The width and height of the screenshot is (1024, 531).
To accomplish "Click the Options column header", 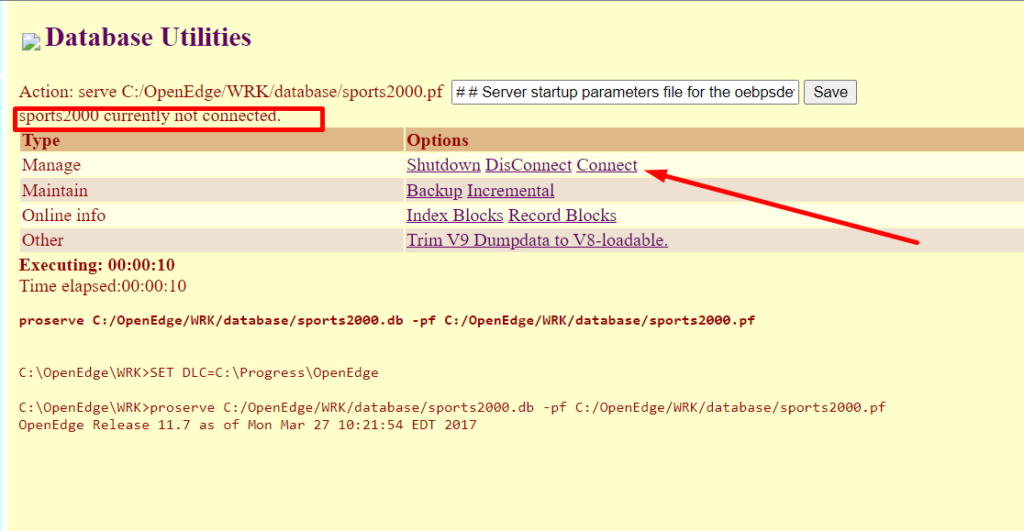I will (x=437, y=140).
